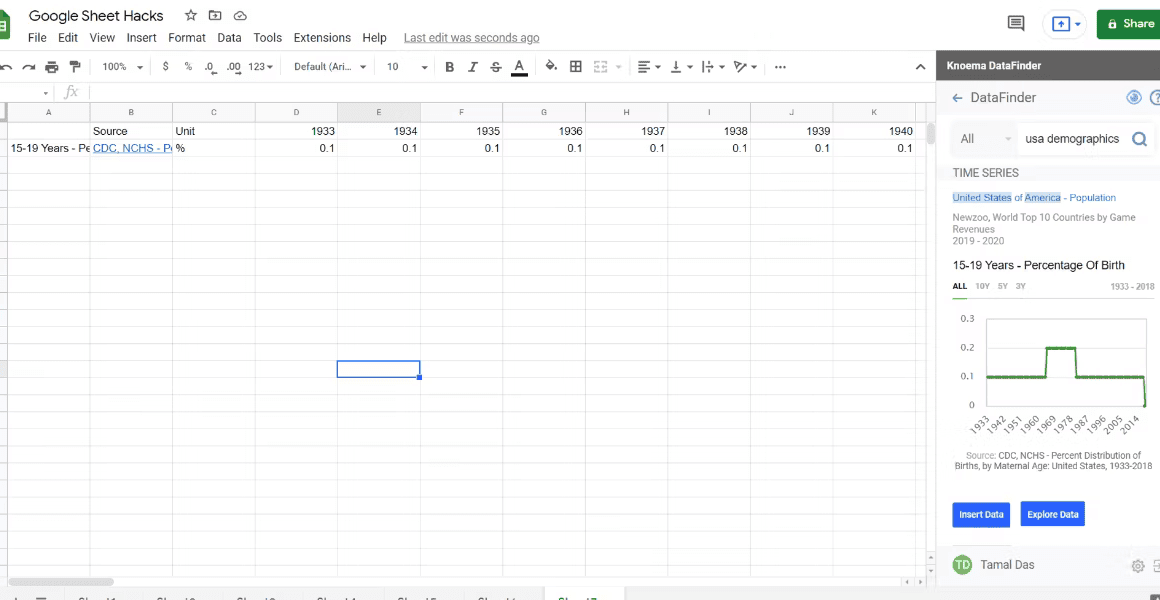Rename the Google Sheet Hacks title

[x=96, y=16]
